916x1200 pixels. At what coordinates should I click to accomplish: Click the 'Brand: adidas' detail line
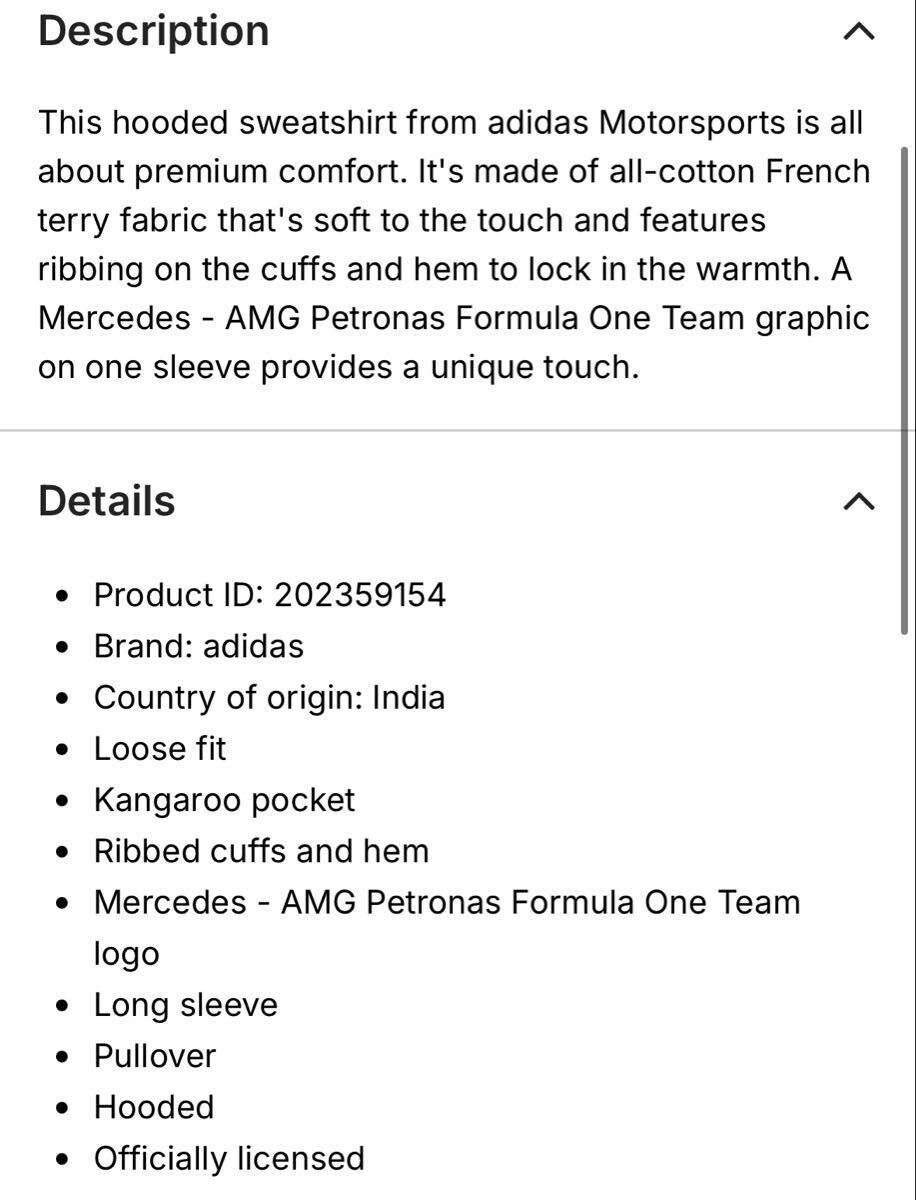(x=198, y=646)
